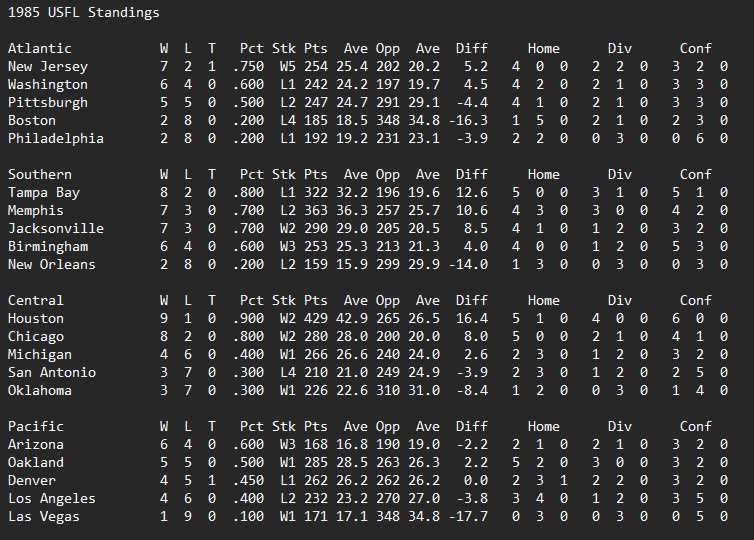Click the Philadelphia team name

(x=56, y=138)
